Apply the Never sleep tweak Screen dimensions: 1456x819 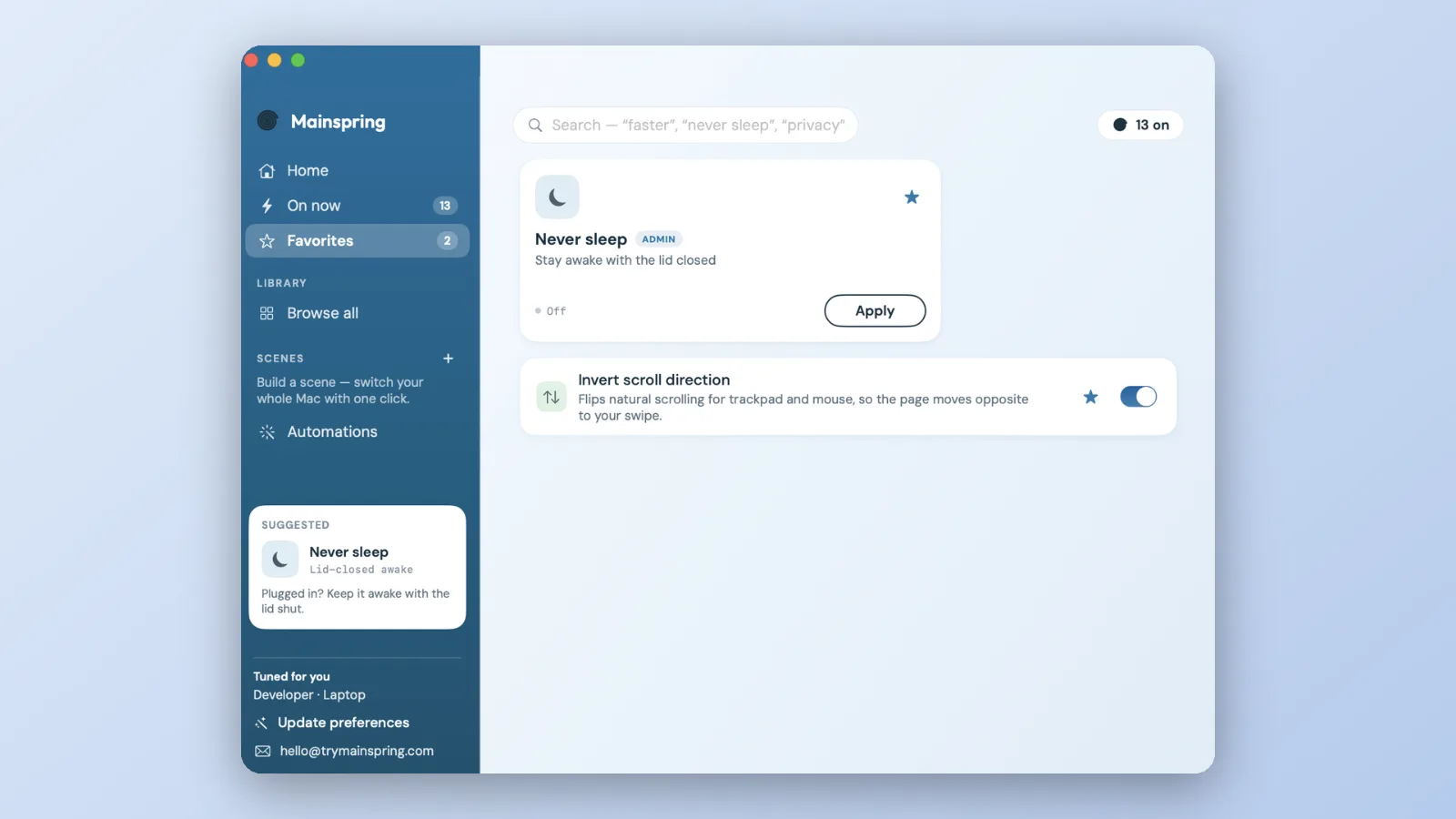click(875, 310)
